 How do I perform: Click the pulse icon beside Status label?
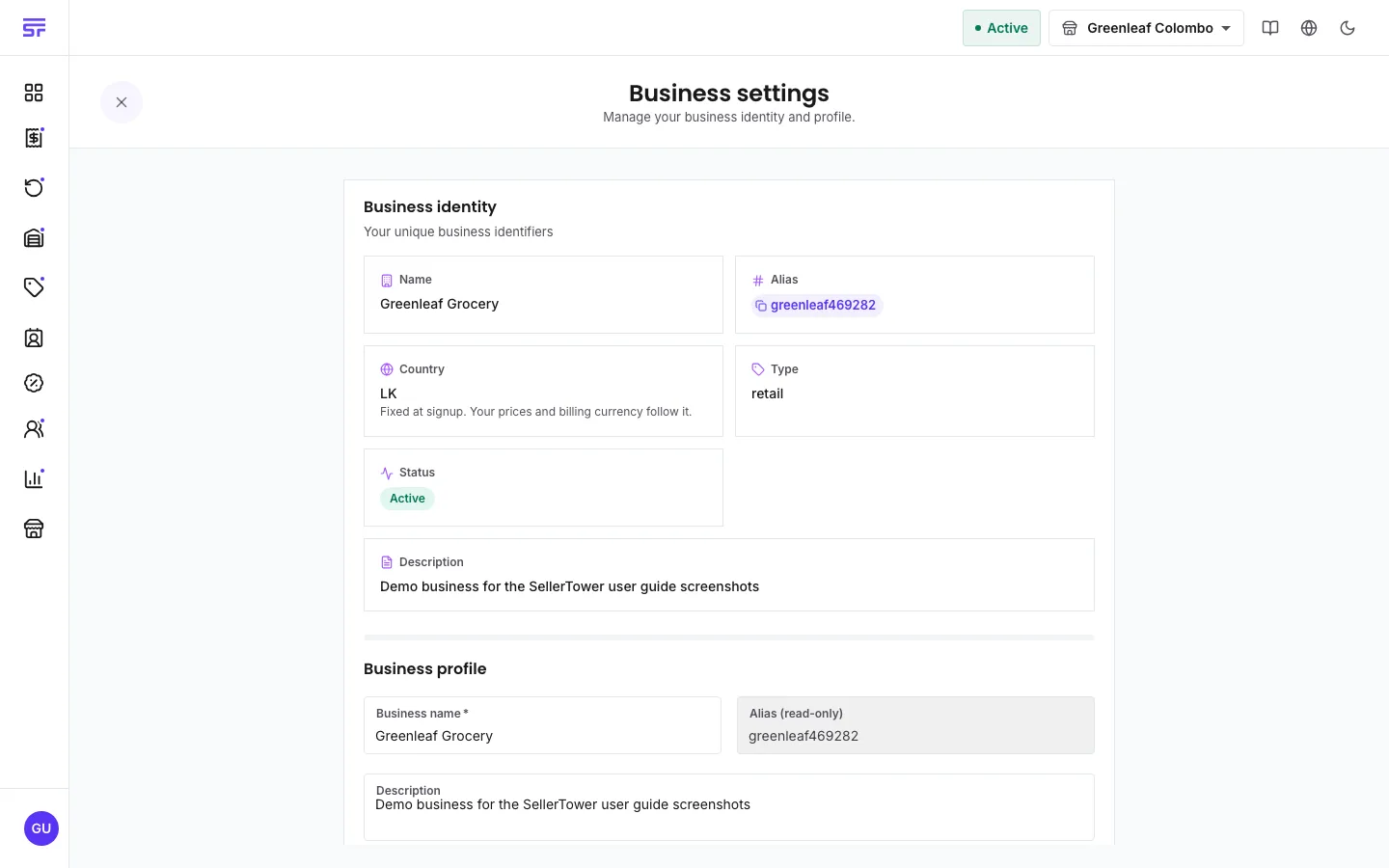tap(387, 474)
